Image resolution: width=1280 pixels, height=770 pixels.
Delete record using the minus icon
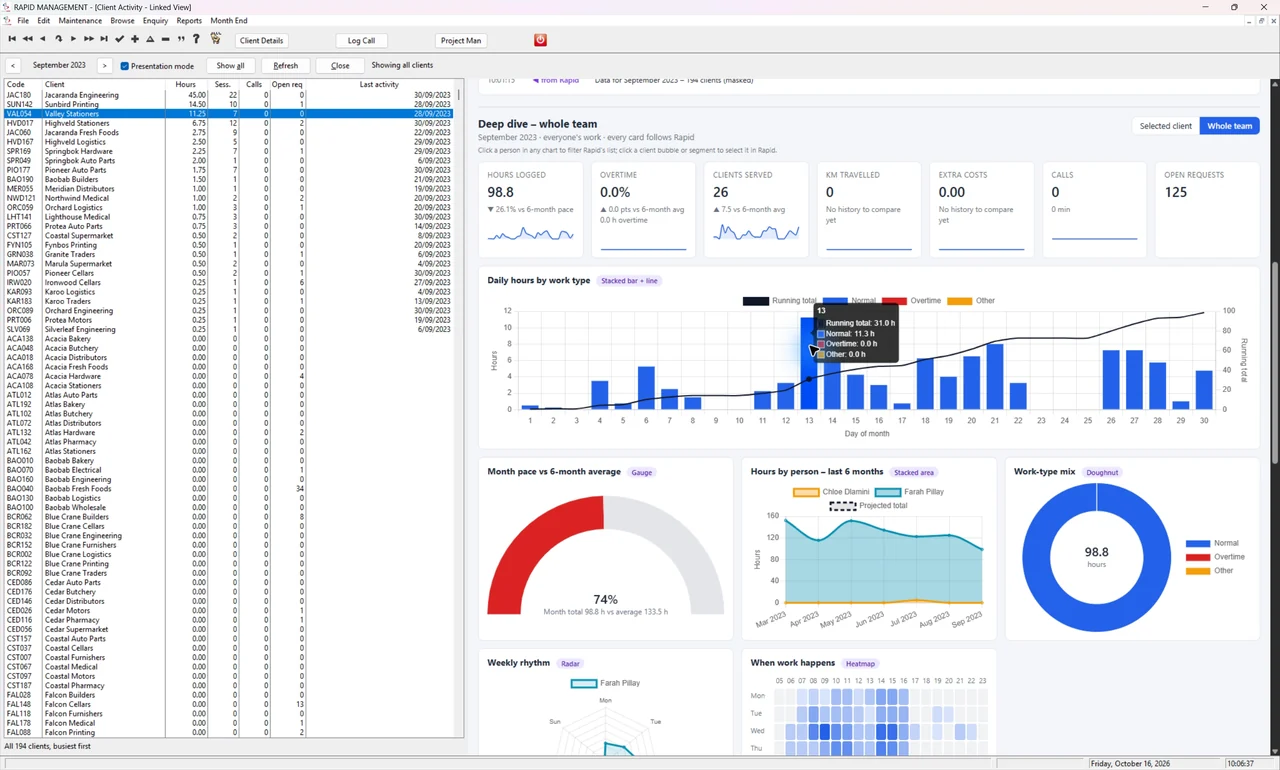165,39
